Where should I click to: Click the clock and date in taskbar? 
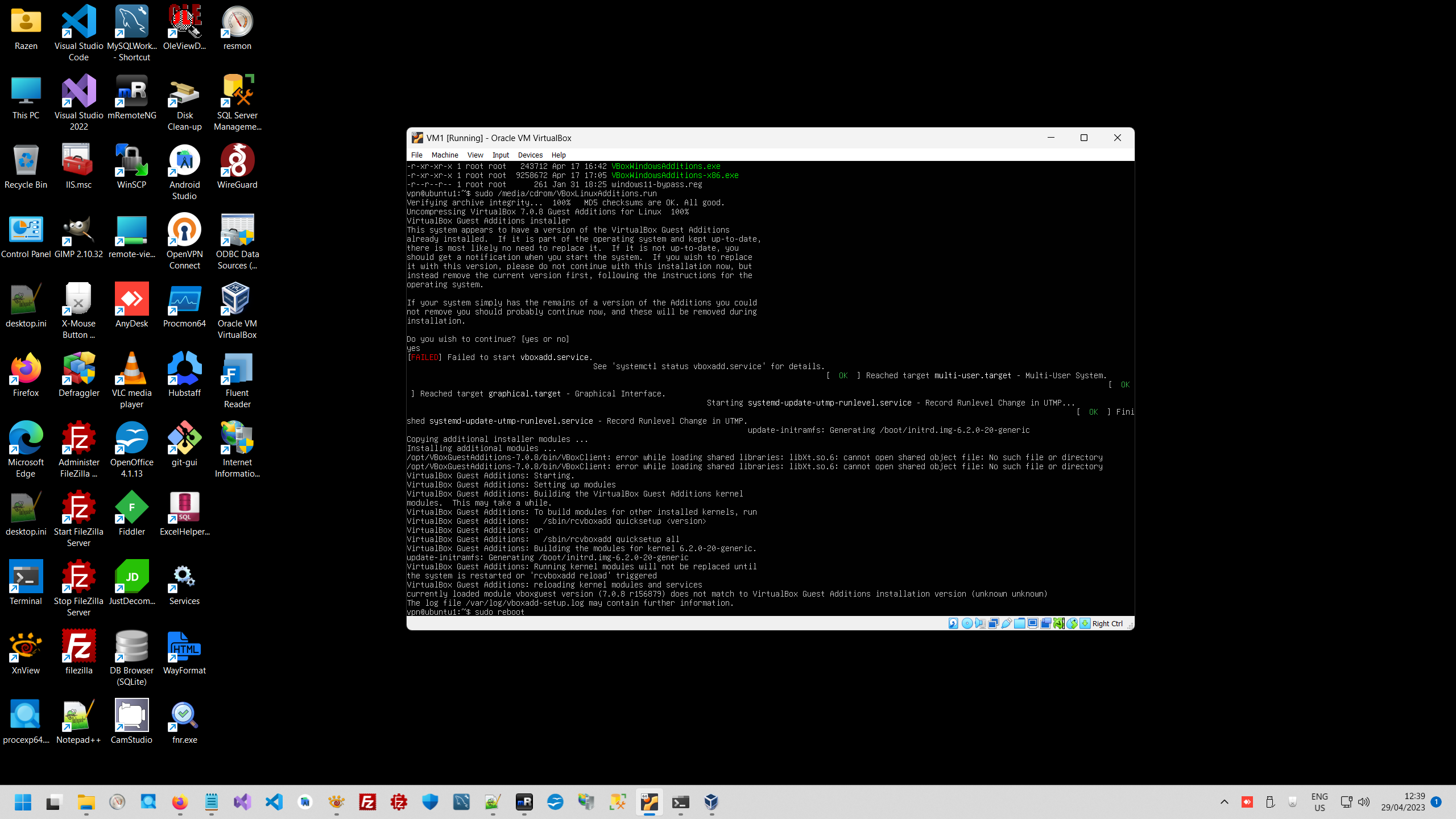click(x=1403, y=802)
